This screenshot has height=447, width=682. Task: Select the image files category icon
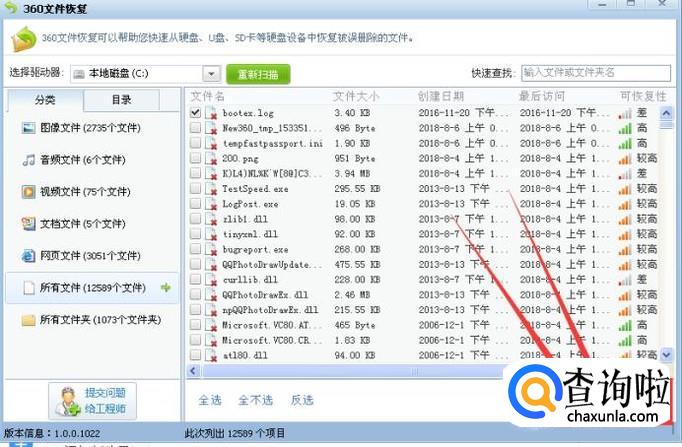point(28,128)
